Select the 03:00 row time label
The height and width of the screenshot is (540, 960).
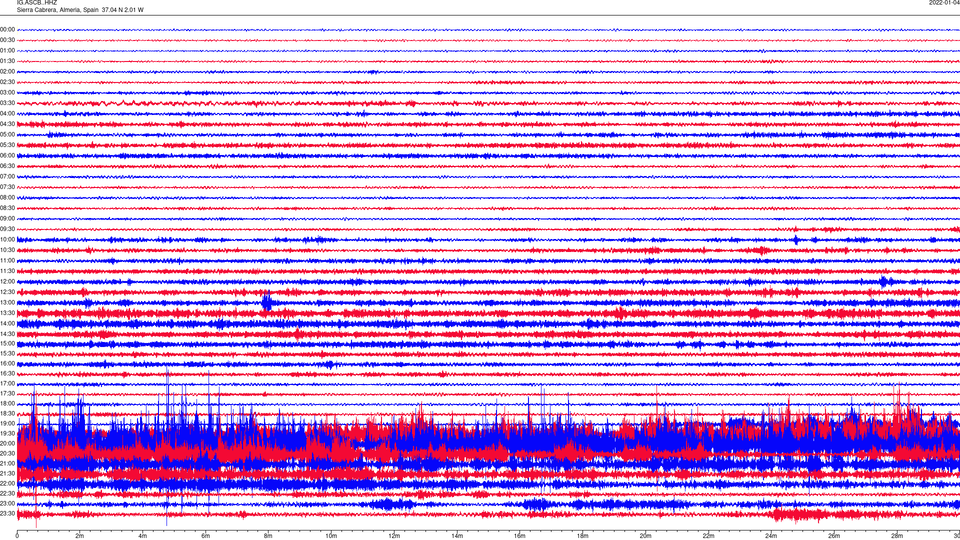click(x=7, y=92)
